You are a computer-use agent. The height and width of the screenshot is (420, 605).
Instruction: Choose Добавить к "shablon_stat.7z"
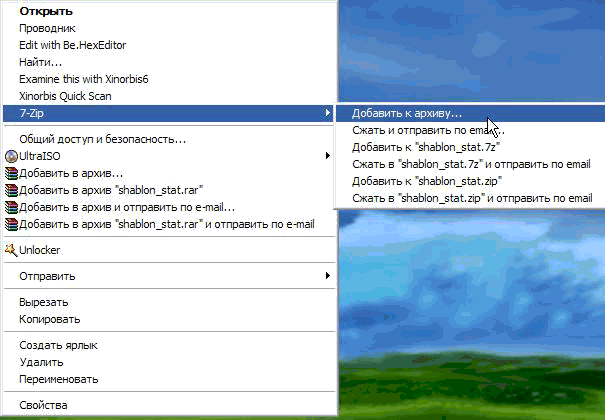[470, 147]
